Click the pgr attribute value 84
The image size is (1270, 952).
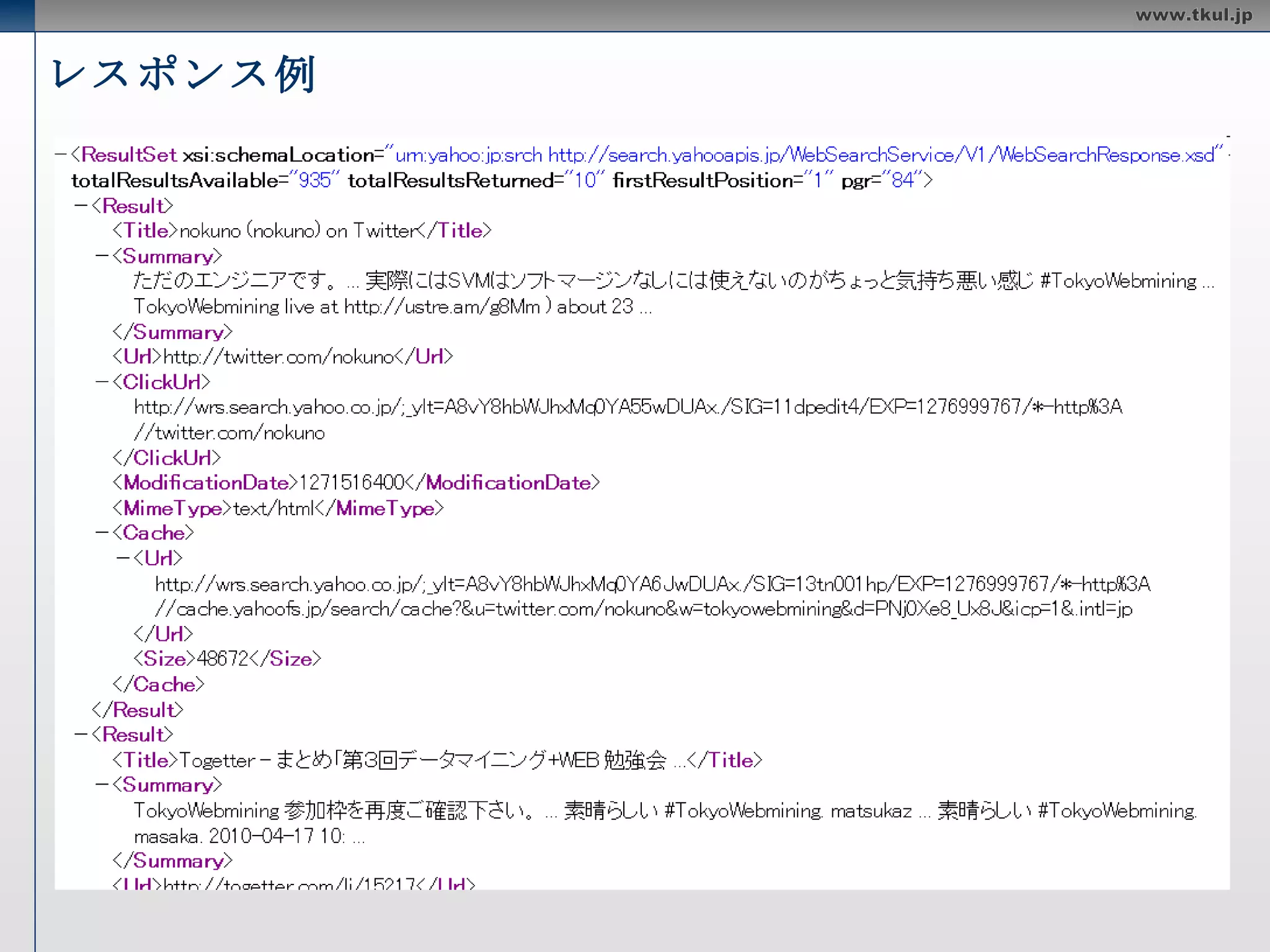click(x=903, y=180)
